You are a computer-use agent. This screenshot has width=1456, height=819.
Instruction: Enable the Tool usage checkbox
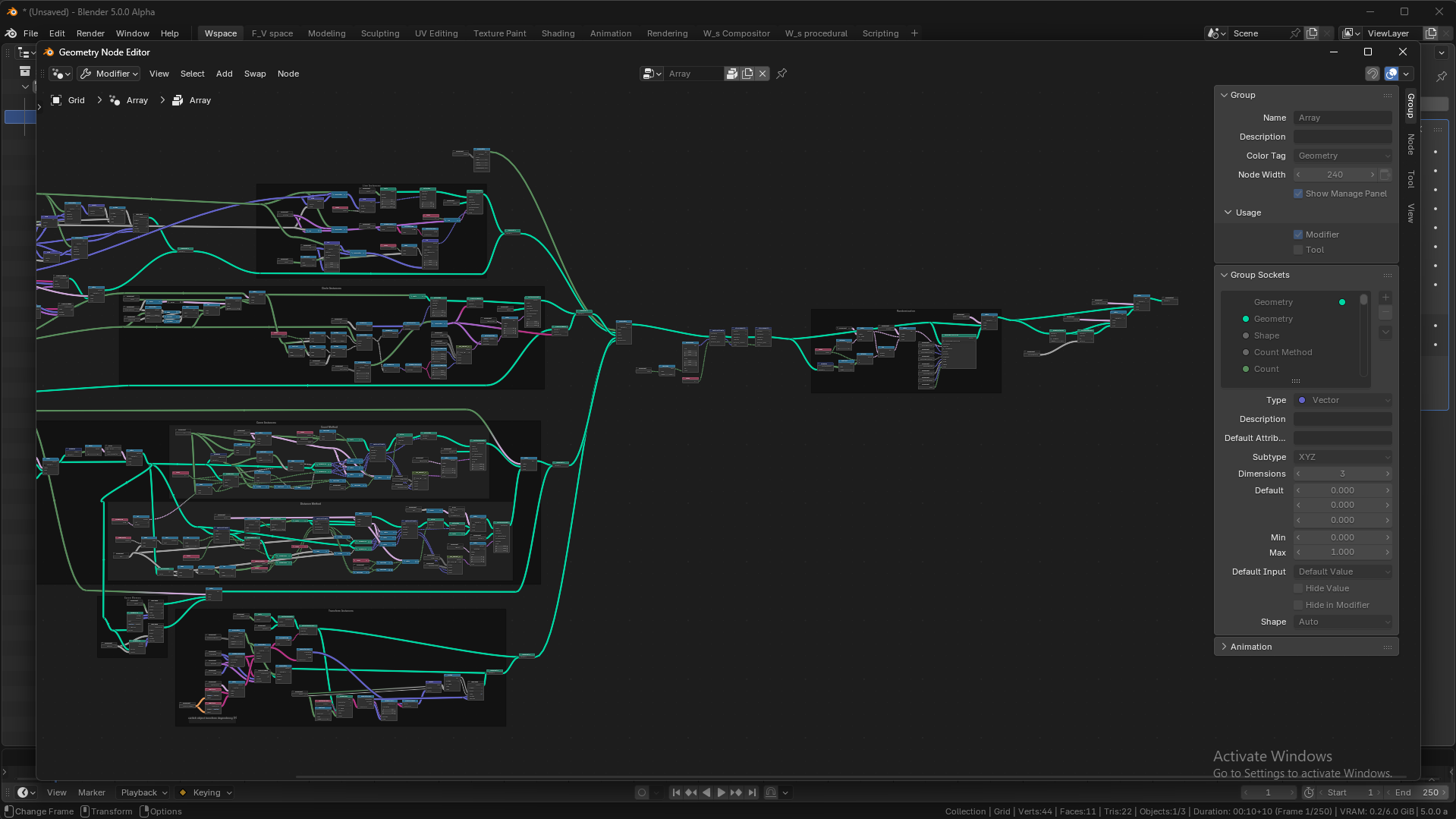click(1298, 250)
